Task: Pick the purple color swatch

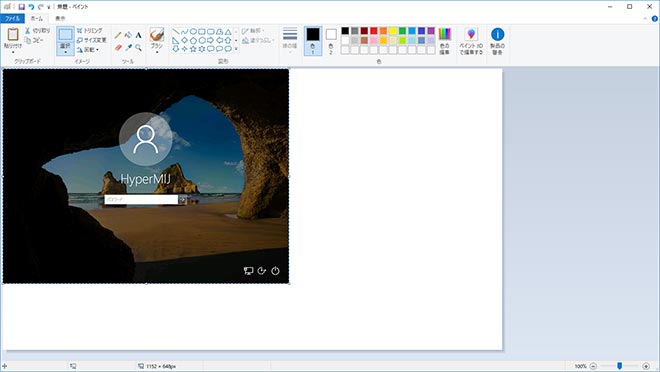Action: point(431,31)
